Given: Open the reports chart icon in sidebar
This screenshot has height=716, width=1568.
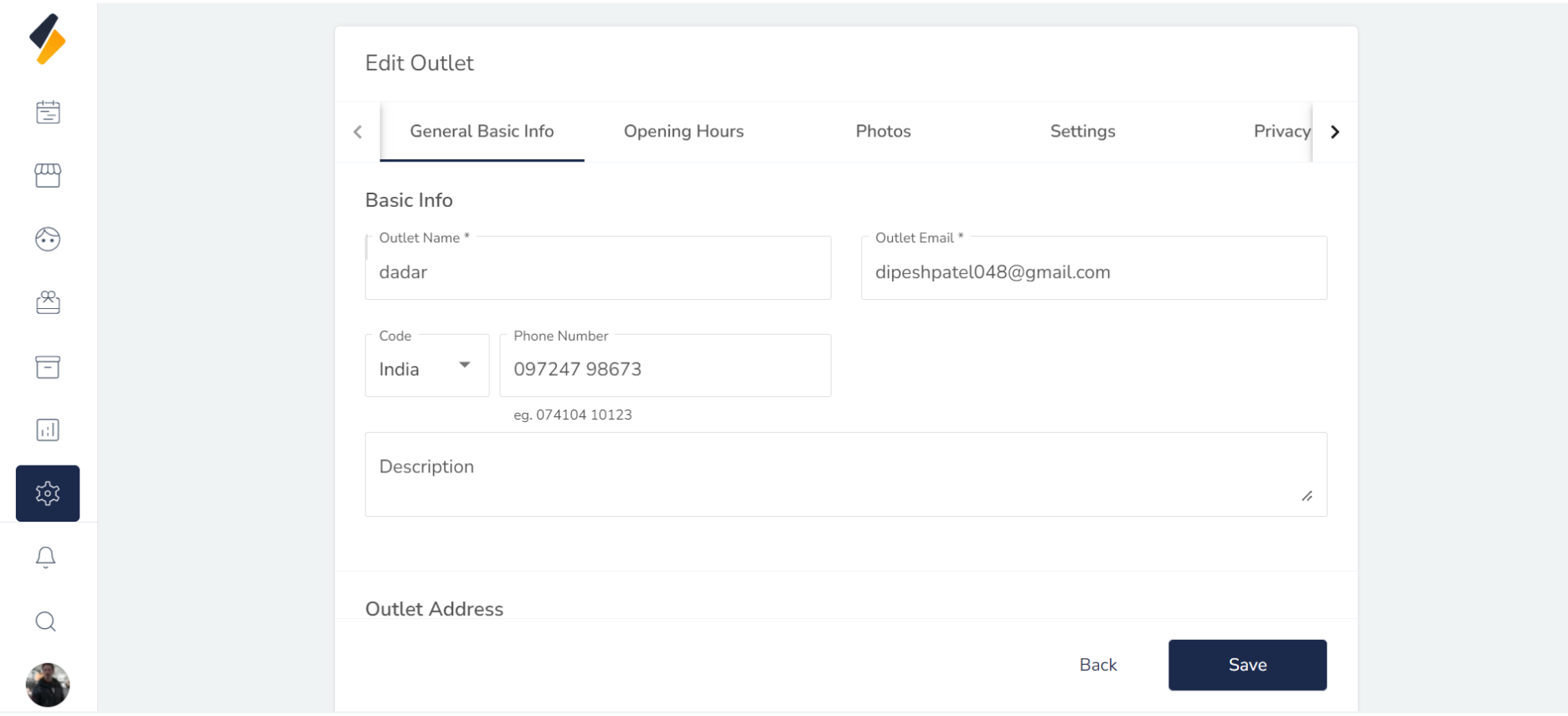Looking at the screenshot, I should click(48, 430).
